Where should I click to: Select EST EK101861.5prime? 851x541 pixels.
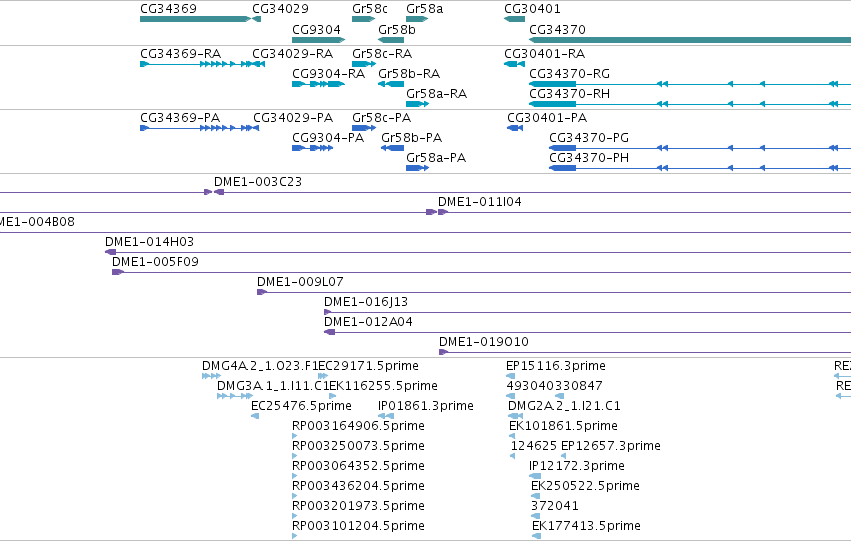point(512,436)
